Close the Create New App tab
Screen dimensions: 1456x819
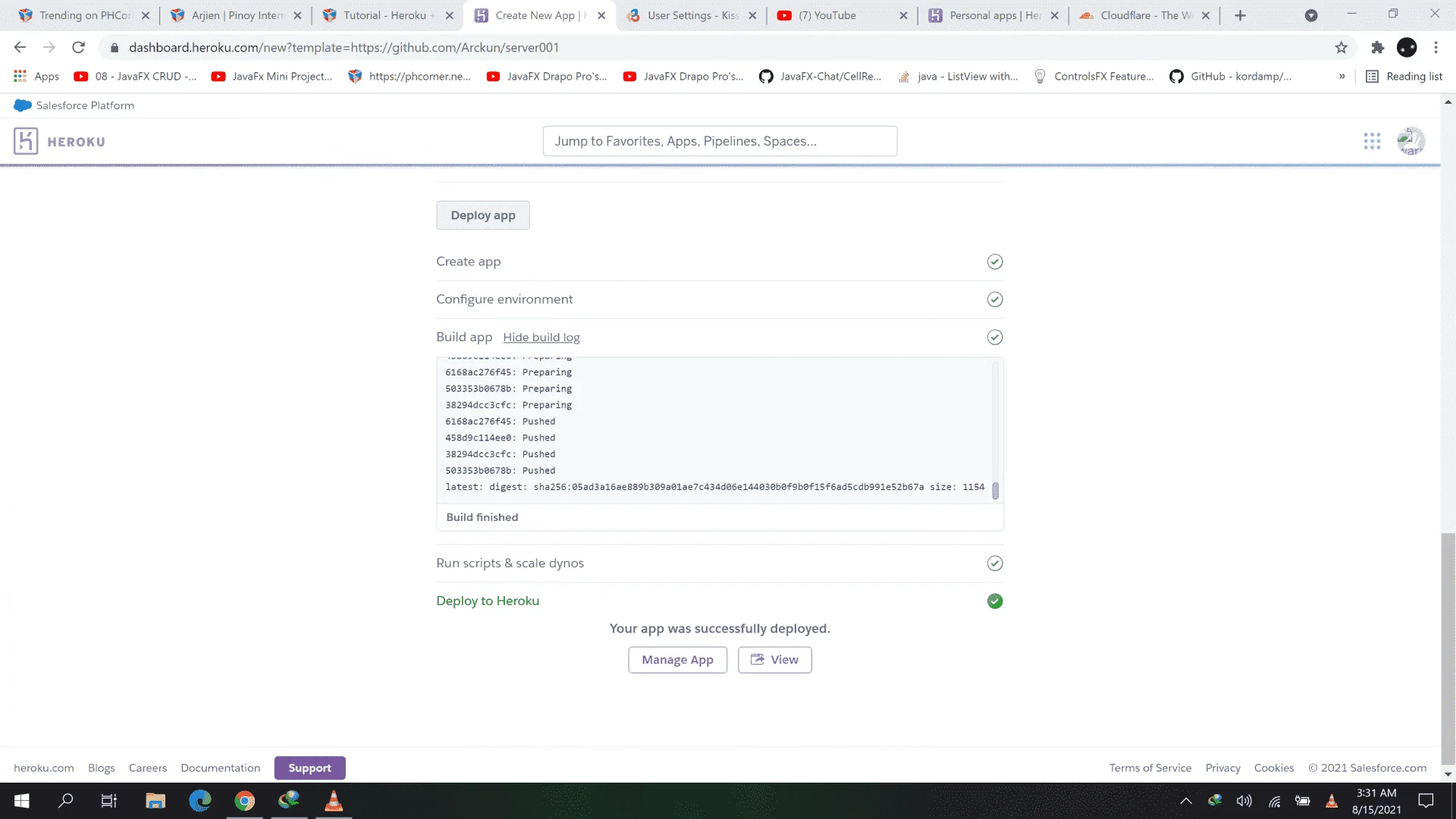[x=601, y=15]
